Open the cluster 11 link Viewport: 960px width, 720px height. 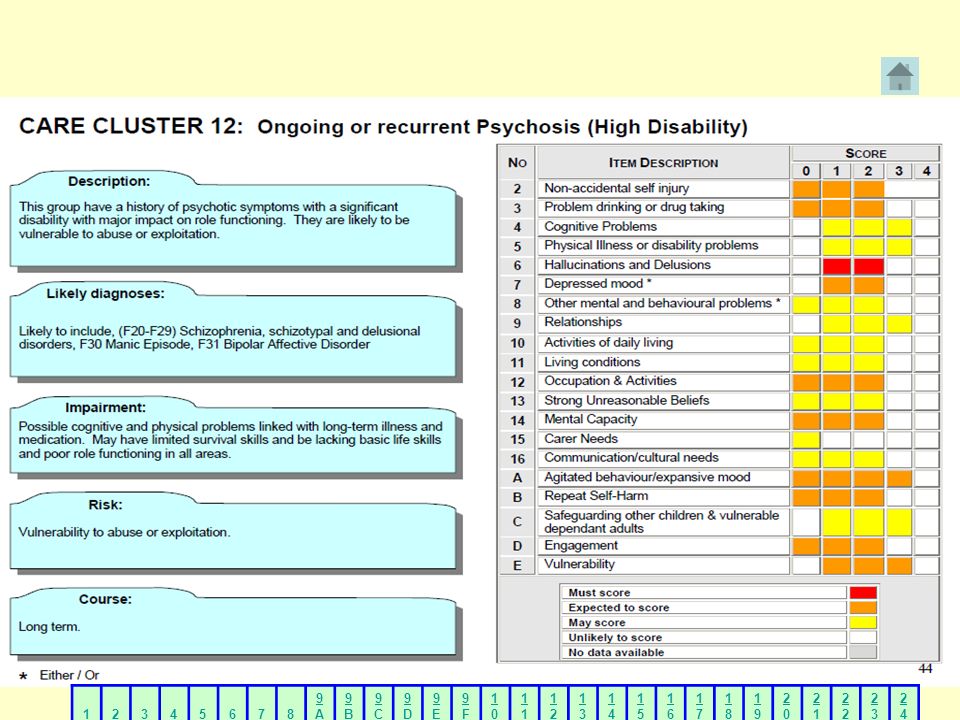524,705
